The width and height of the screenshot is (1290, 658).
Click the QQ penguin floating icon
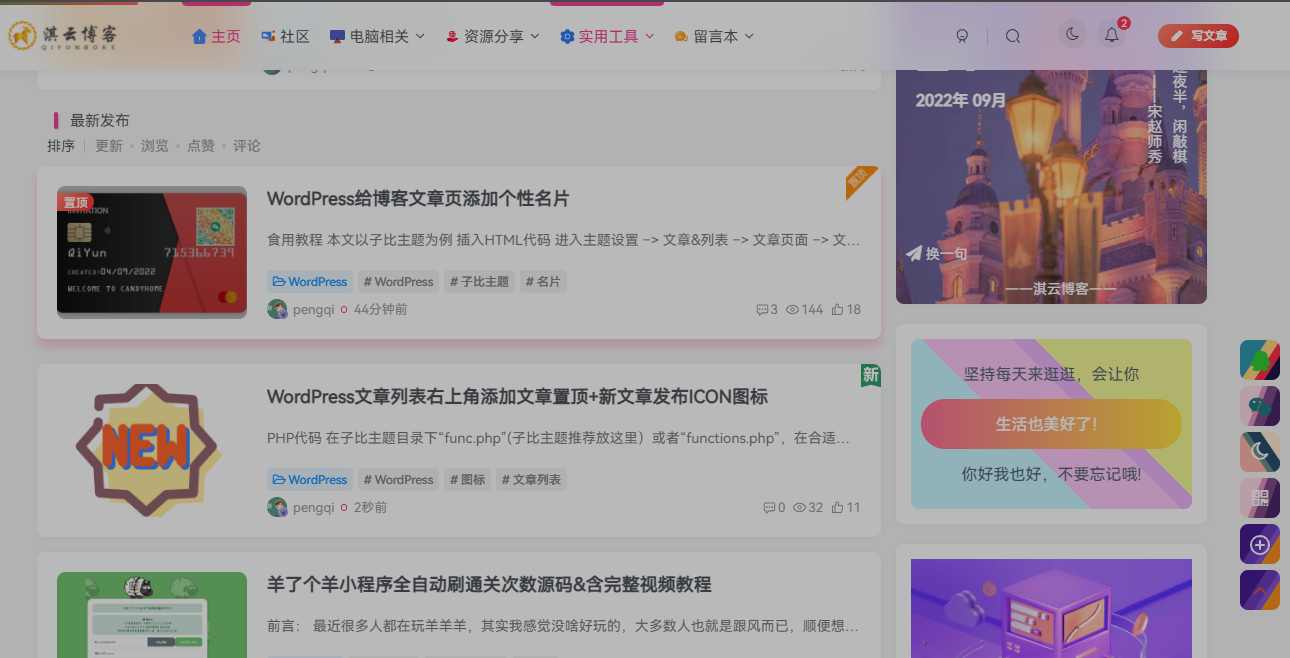point(1260,360)
